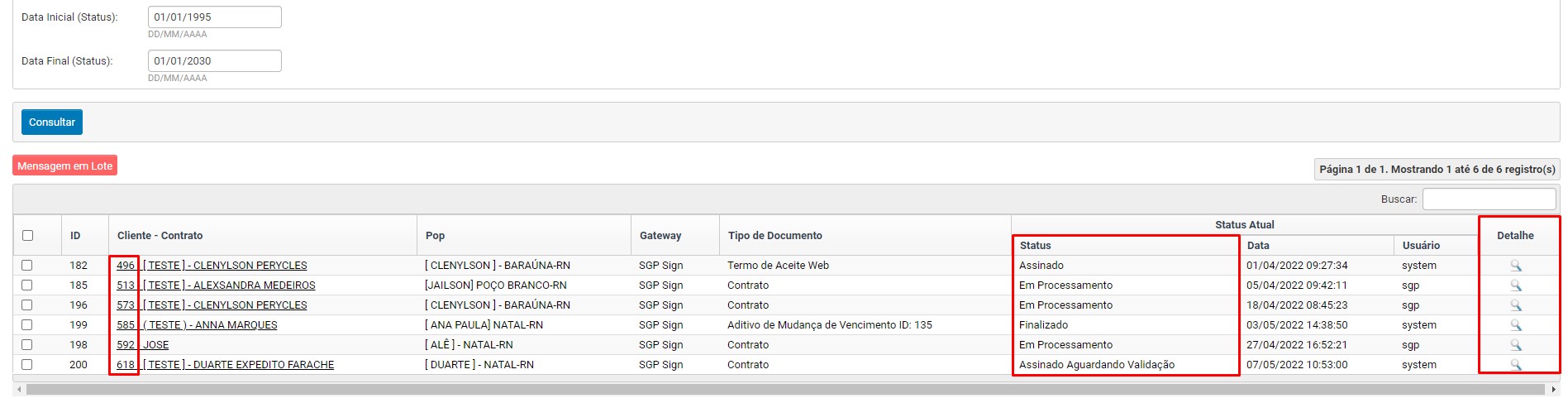Check the row with ID 199
The height and width of the screenshot is (403, 1568).
pos(27,325)
